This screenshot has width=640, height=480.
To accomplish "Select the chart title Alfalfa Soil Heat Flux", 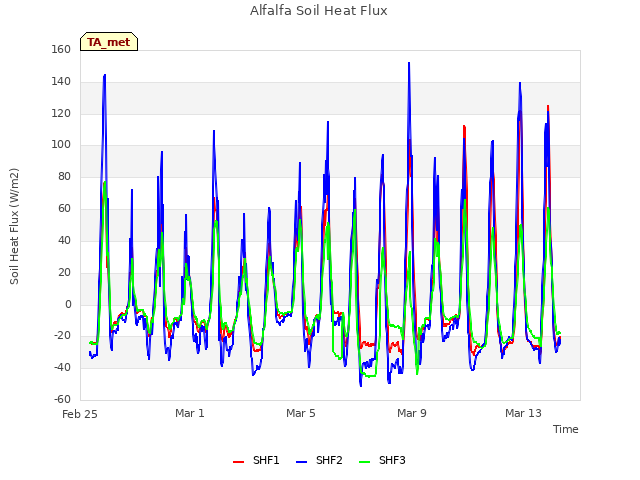I will coord(319,11).
